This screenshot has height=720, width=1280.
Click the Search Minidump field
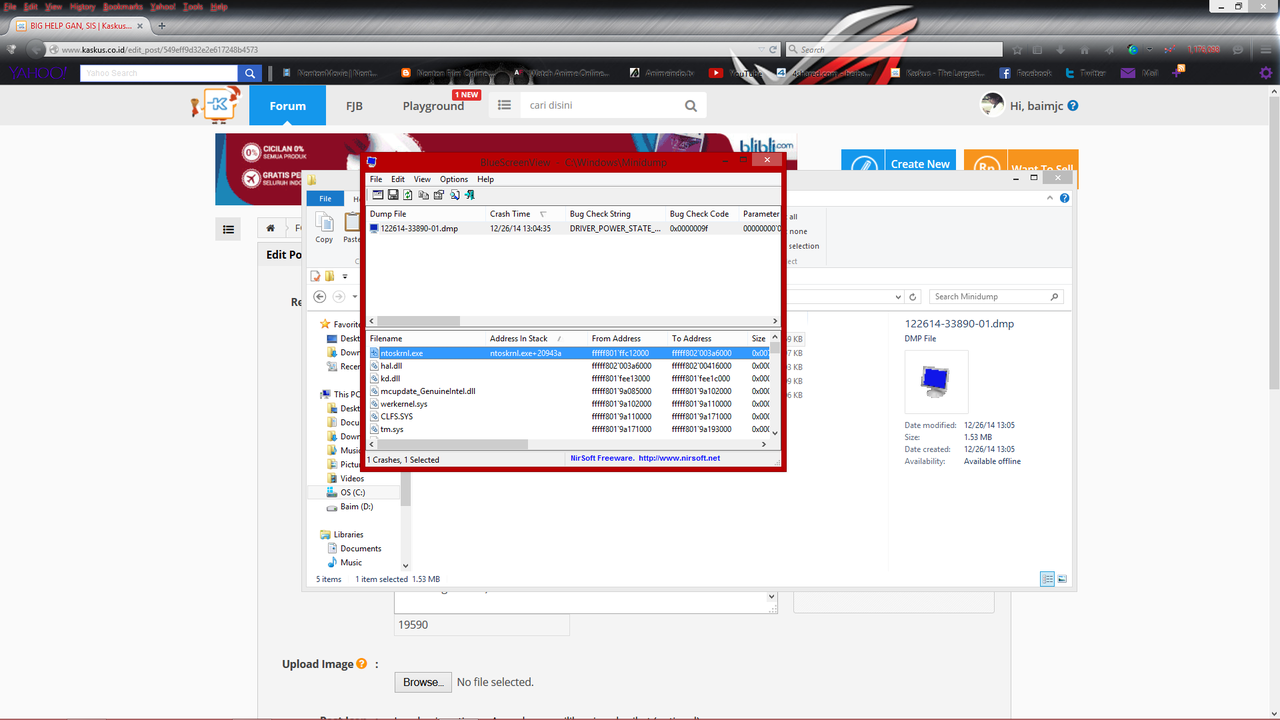point(996,297)
